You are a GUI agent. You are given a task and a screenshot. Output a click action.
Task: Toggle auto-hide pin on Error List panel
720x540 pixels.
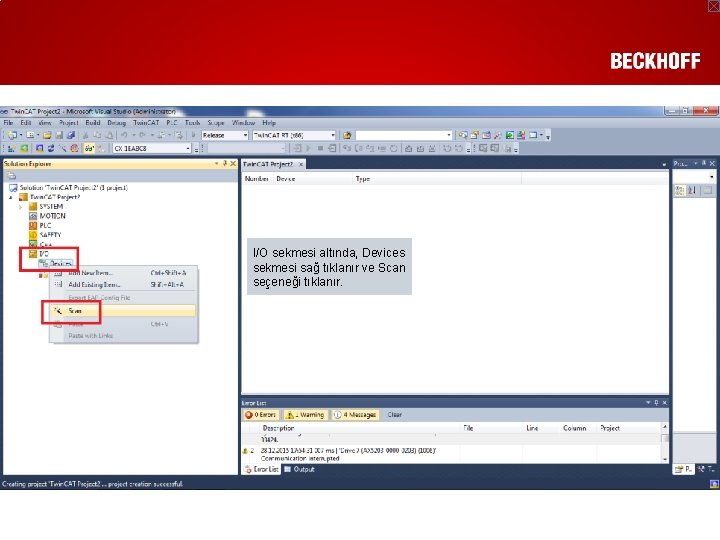click(656, 403)
